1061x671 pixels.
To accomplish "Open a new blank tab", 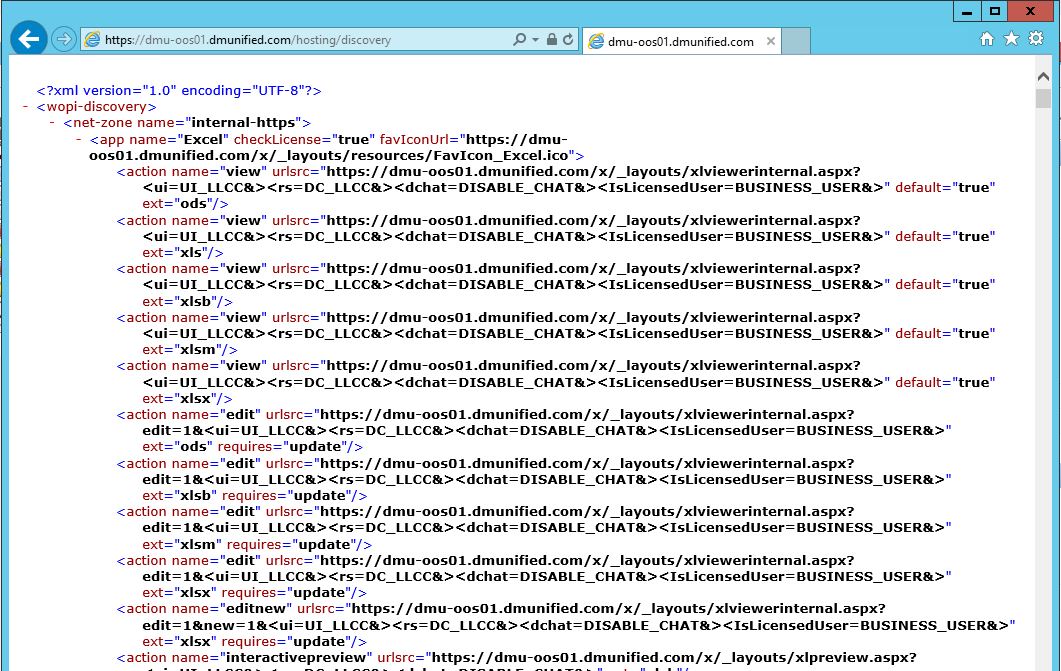I will 796,41.
